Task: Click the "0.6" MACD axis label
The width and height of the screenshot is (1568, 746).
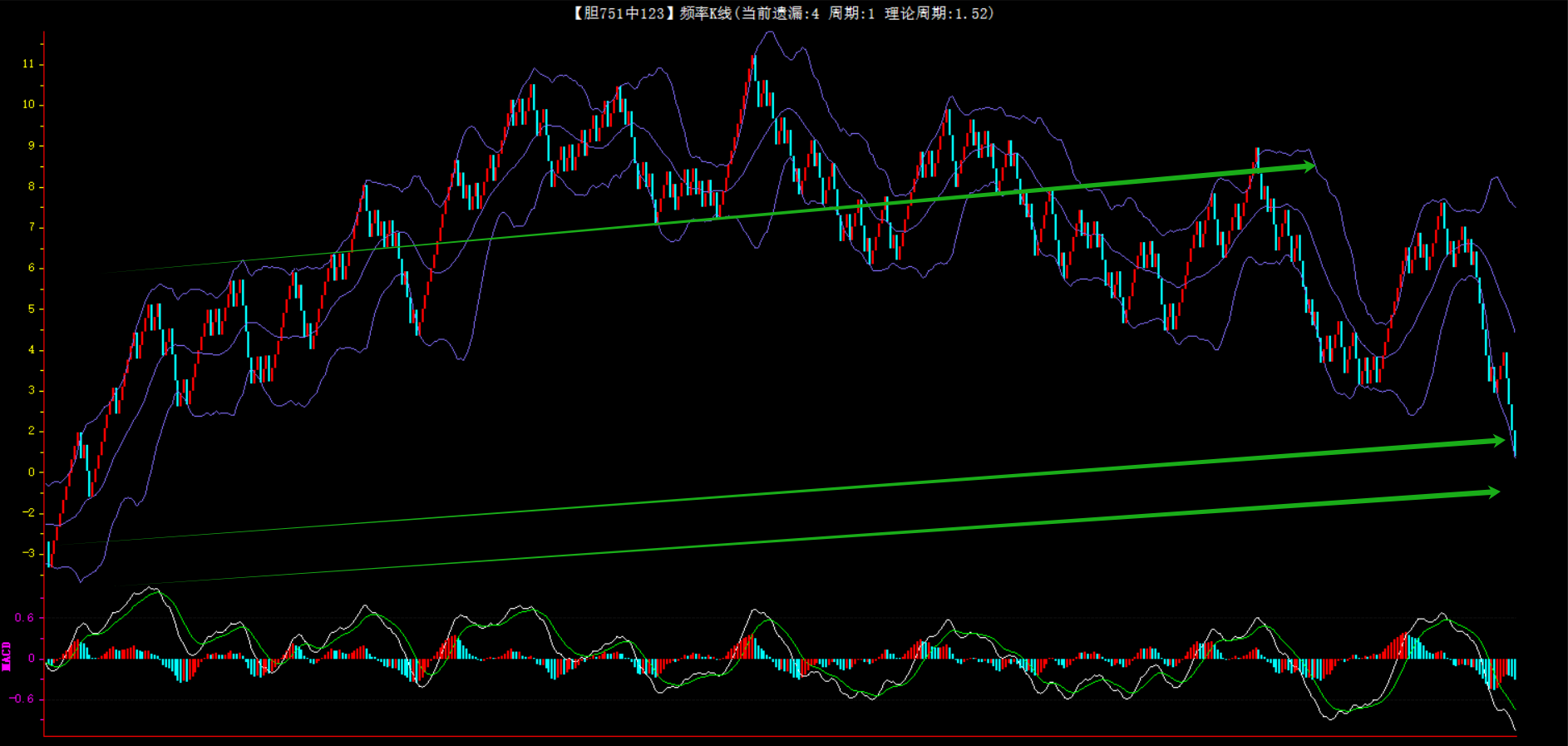Action: (x=24, y=618)
